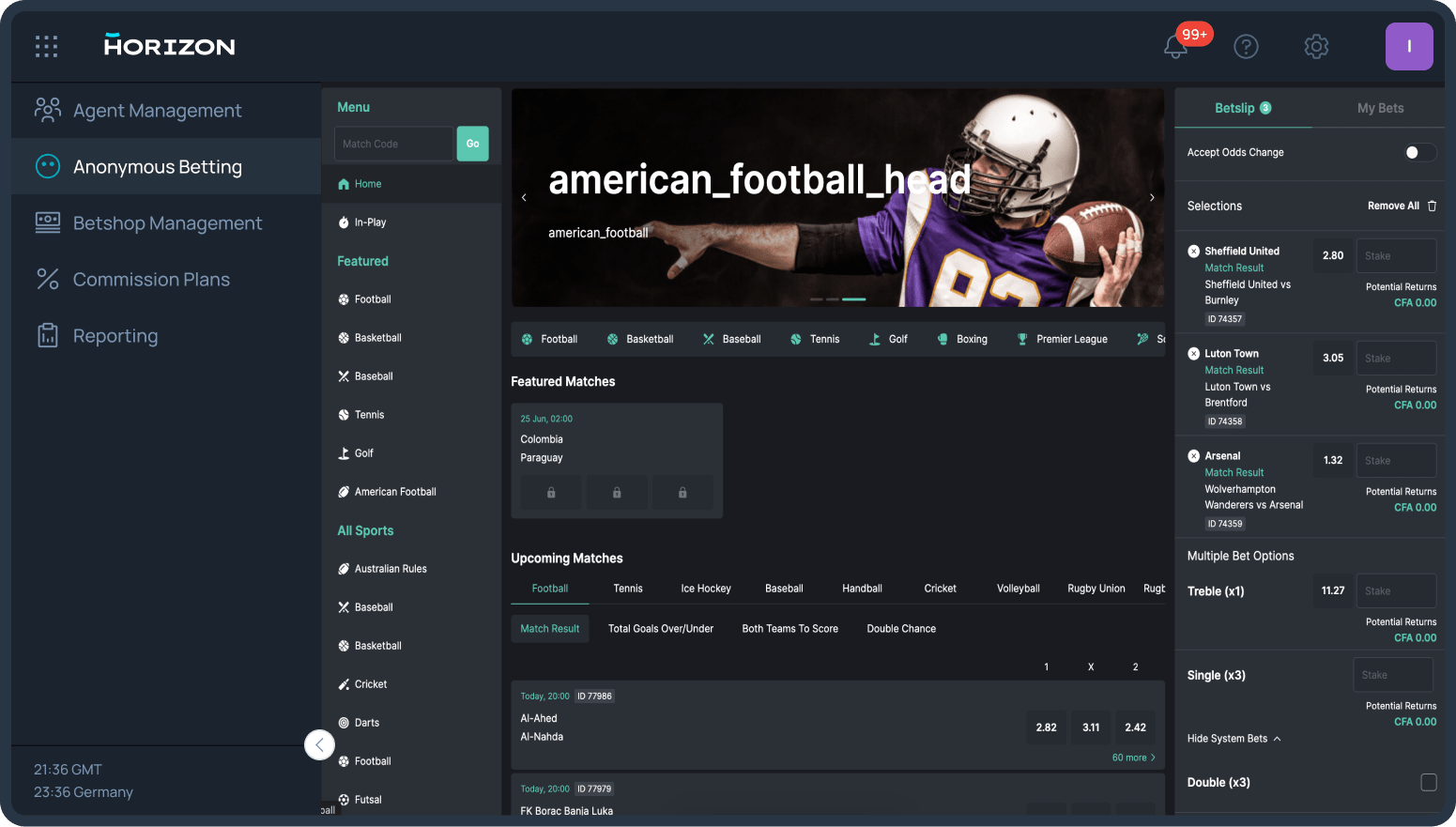Screen dimensions: 1456x827
Task: Select American Football in Featured list
Action: click(411, 492)
